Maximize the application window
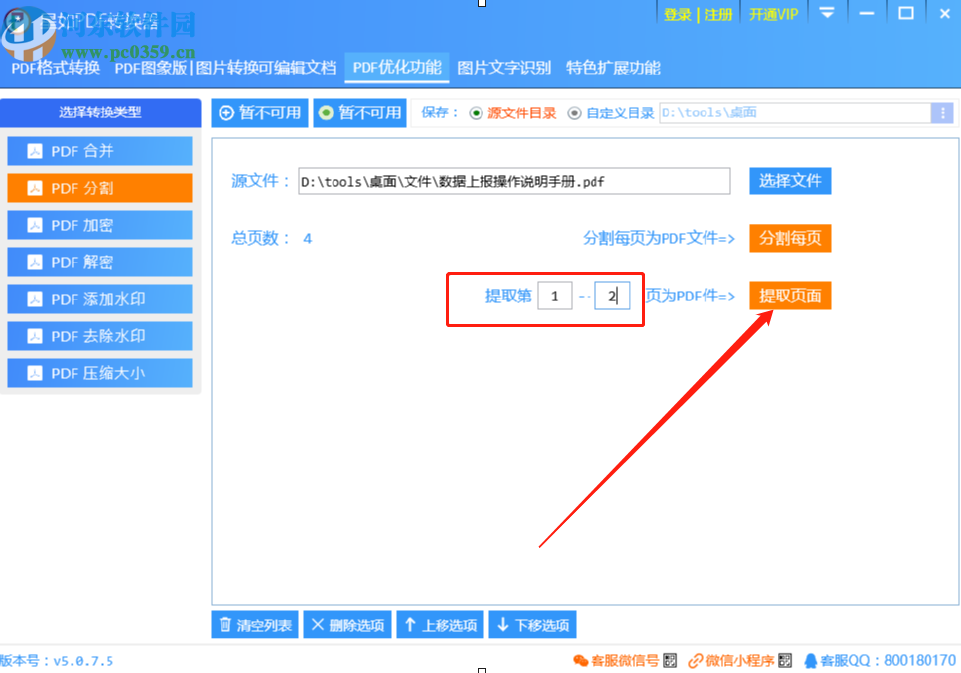The image size is (961, 673). point(906,13)
